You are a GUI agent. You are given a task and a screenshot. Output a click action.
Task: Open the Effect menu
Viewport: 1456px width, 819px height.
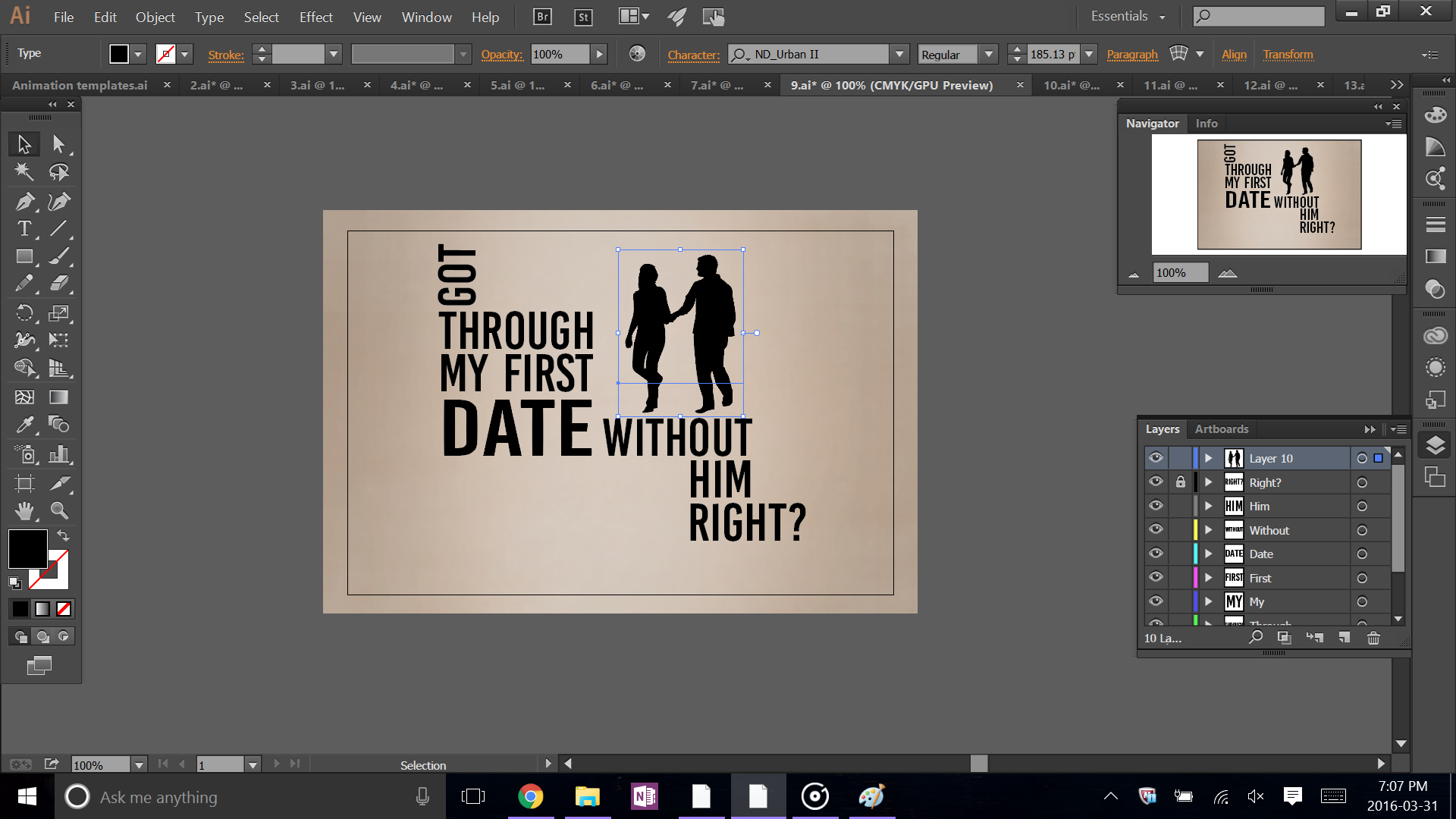pyautogui.click(x=315, y=17)
